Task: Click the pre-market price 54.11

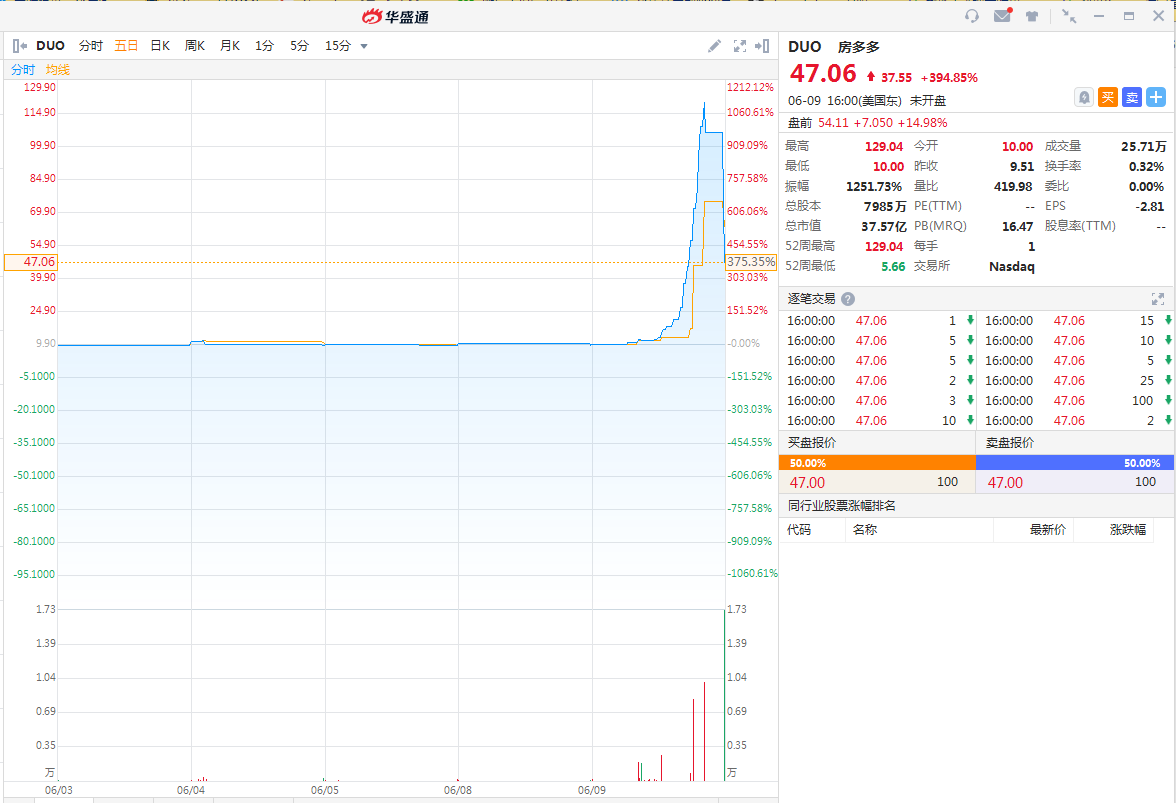Action: pos(833,123)
